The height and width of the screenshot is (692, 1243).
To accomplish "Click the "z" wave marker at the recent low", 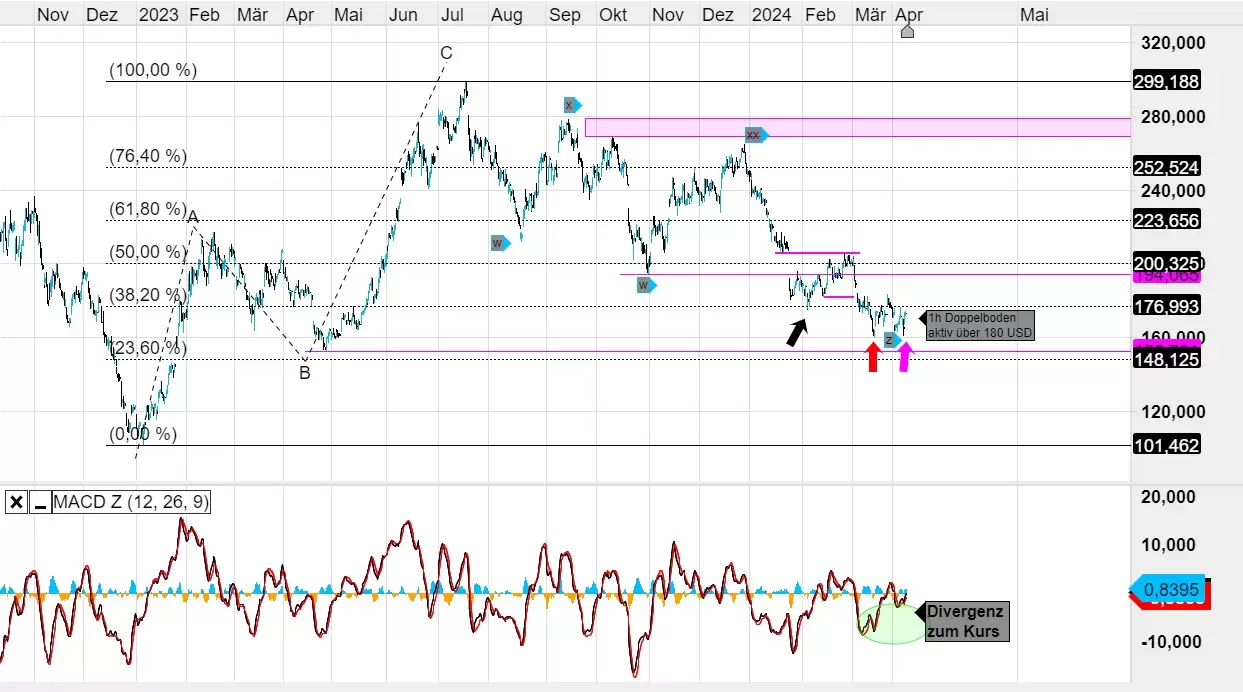I will click(889, 340).
